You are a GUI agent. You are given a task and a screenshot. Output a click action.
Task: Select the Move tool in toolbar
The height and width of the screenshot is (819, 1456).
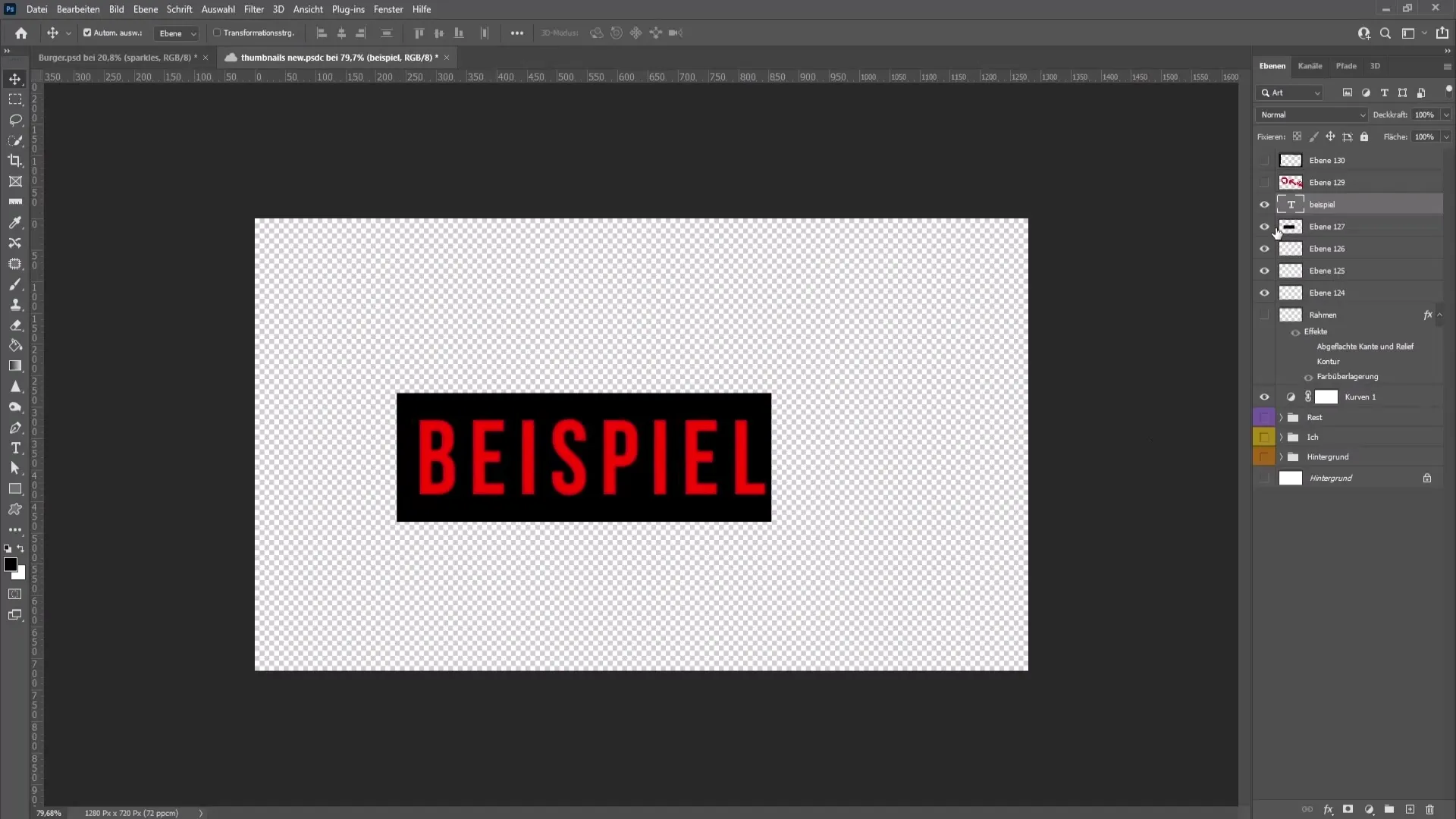point(15,79)
